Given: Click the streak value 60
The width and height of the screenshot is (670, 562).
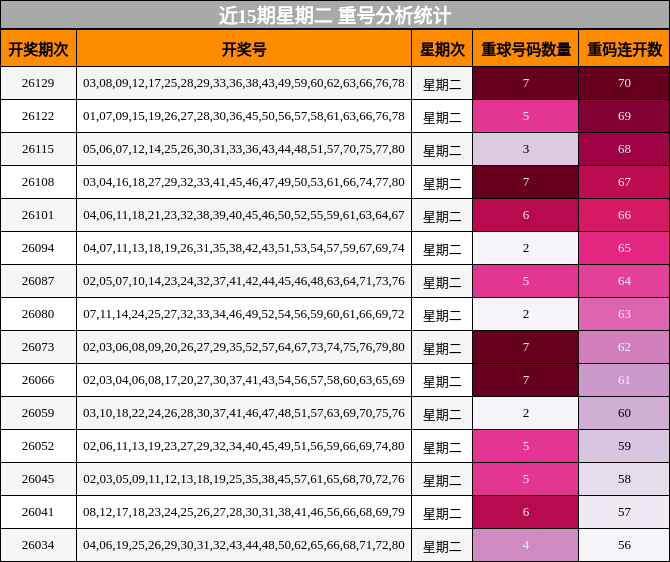Looking at the screenshot, I should (624, 413).
